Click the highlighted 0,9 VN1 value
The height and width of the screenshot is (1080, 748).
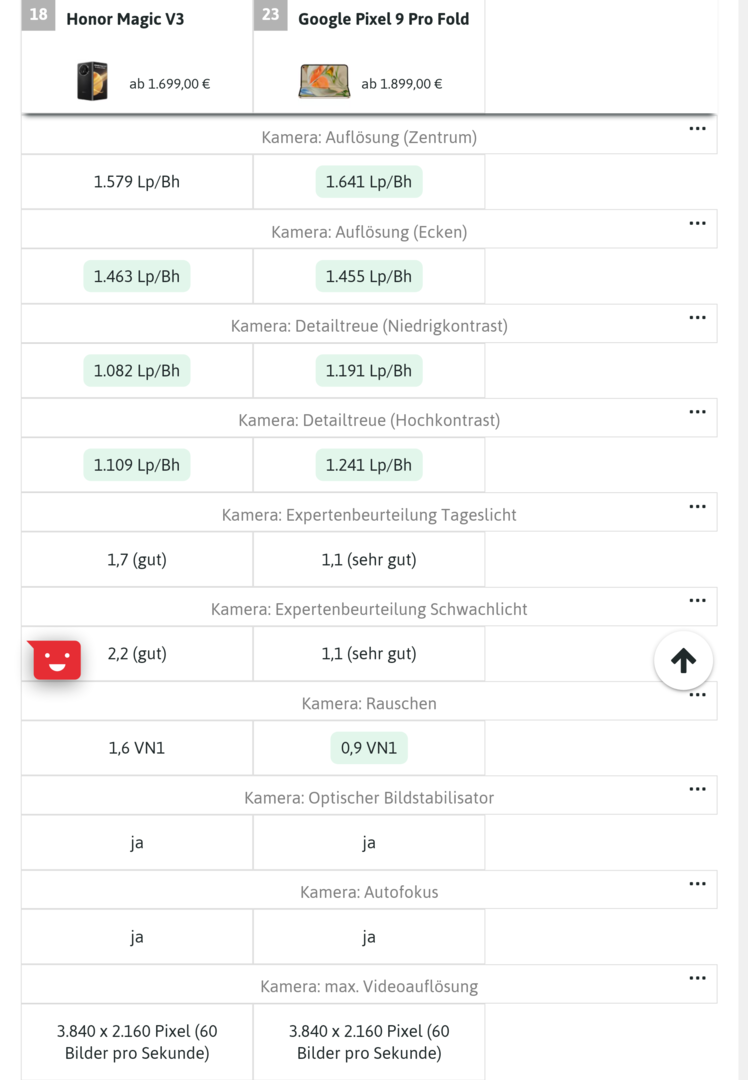(x=369, y=748)
